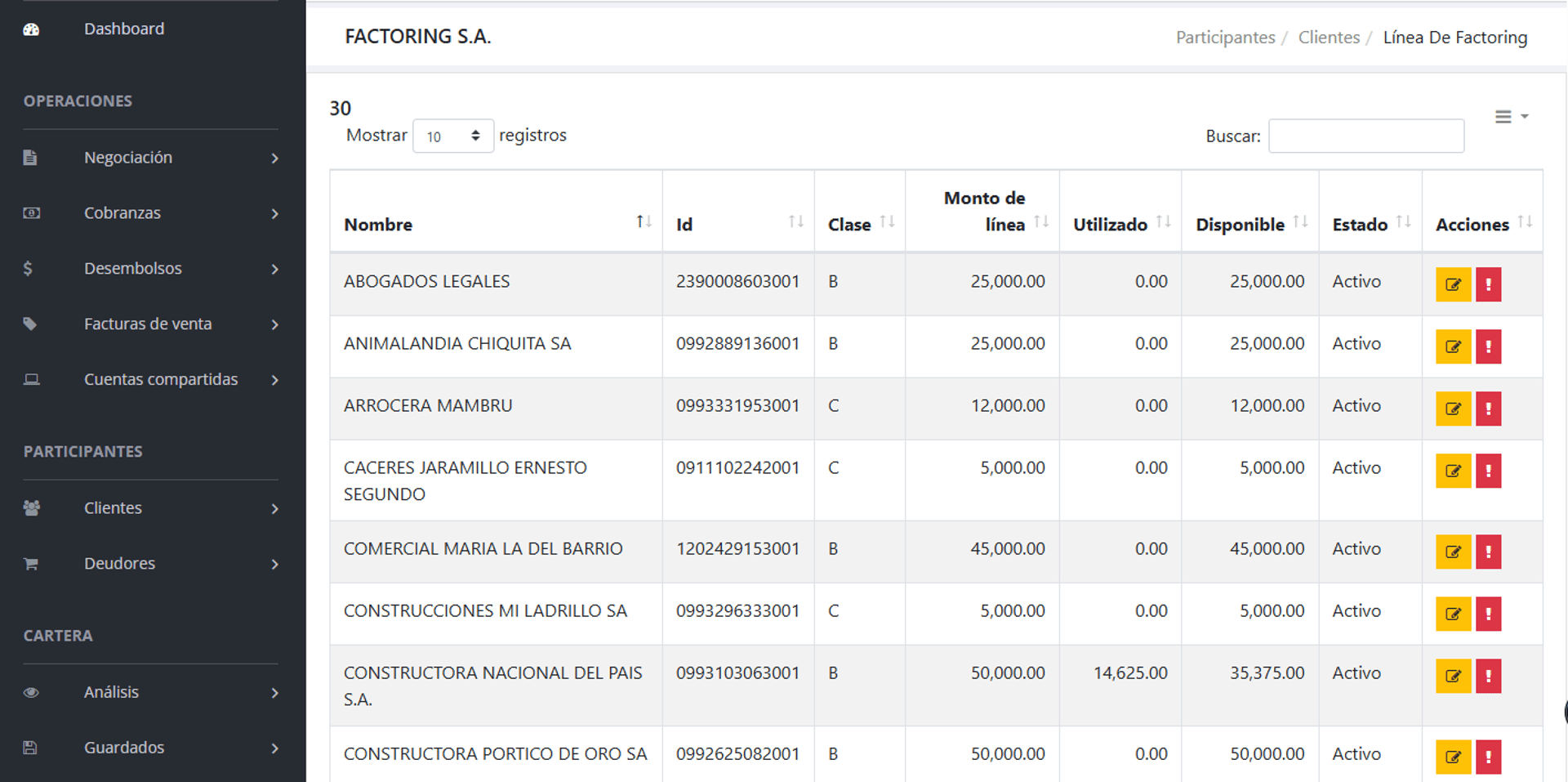This screenshot has width=1568, height=782.
Task: Click the Negociación document icon
Action: pos(30,158)
